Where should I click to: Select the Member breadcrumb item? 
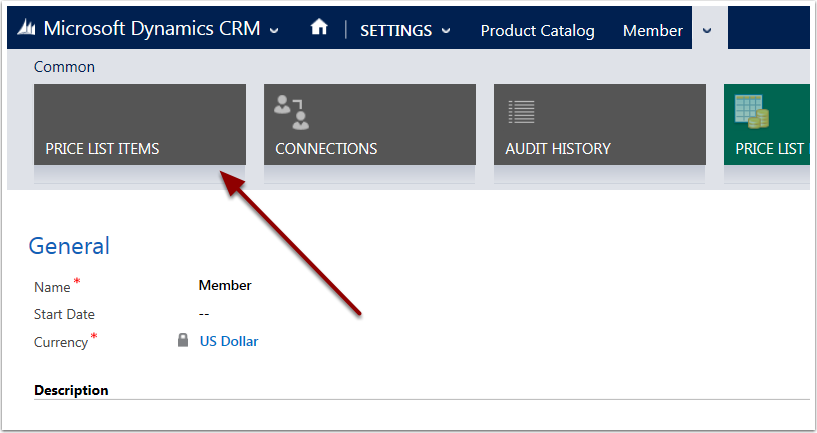653,31
